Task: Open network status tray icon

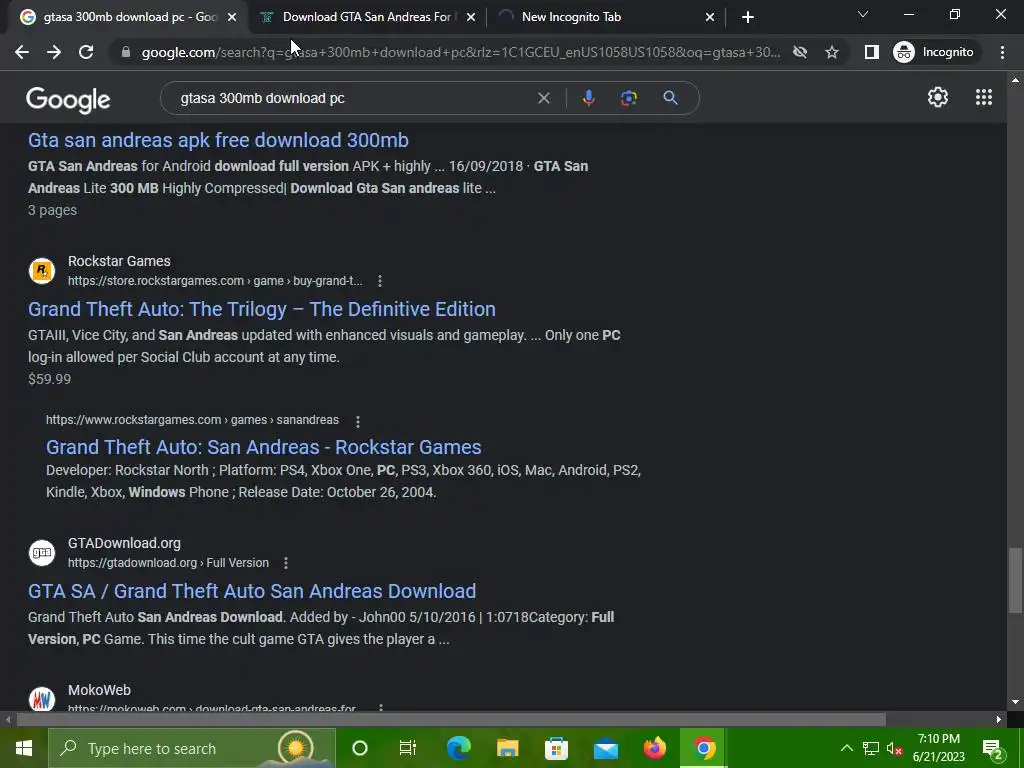Action: click(871, 748)
